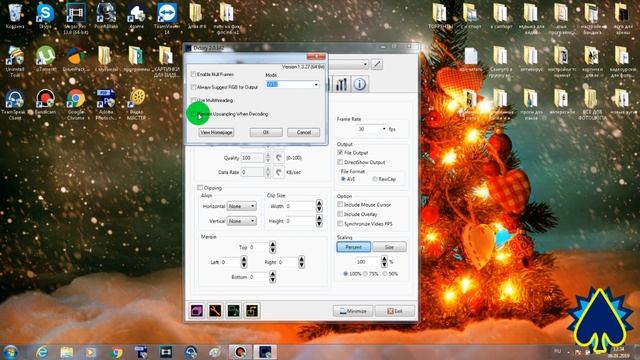This screenshot has width=640, height=360.
Task: Check Synchronize Video FPS
Action: click(340, 224)
